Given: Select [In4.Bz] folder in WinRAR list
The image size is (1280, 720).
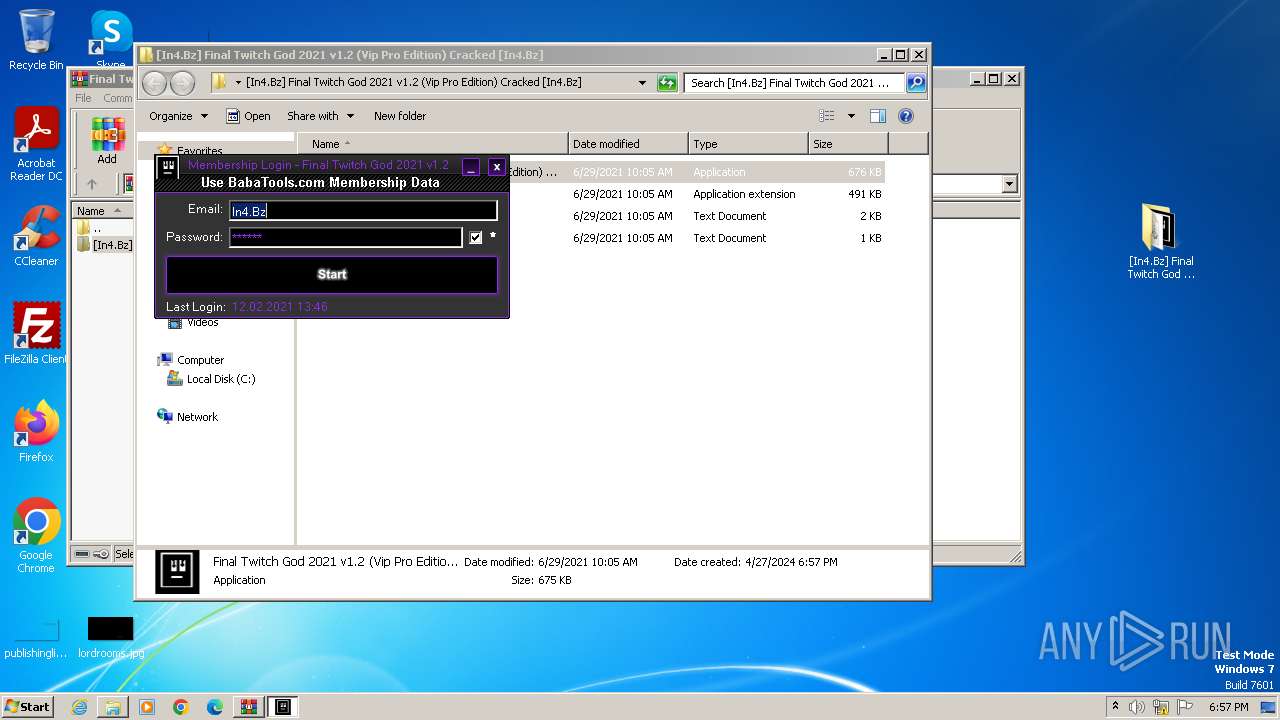Looking at the screenshot, I should [104, 245].
